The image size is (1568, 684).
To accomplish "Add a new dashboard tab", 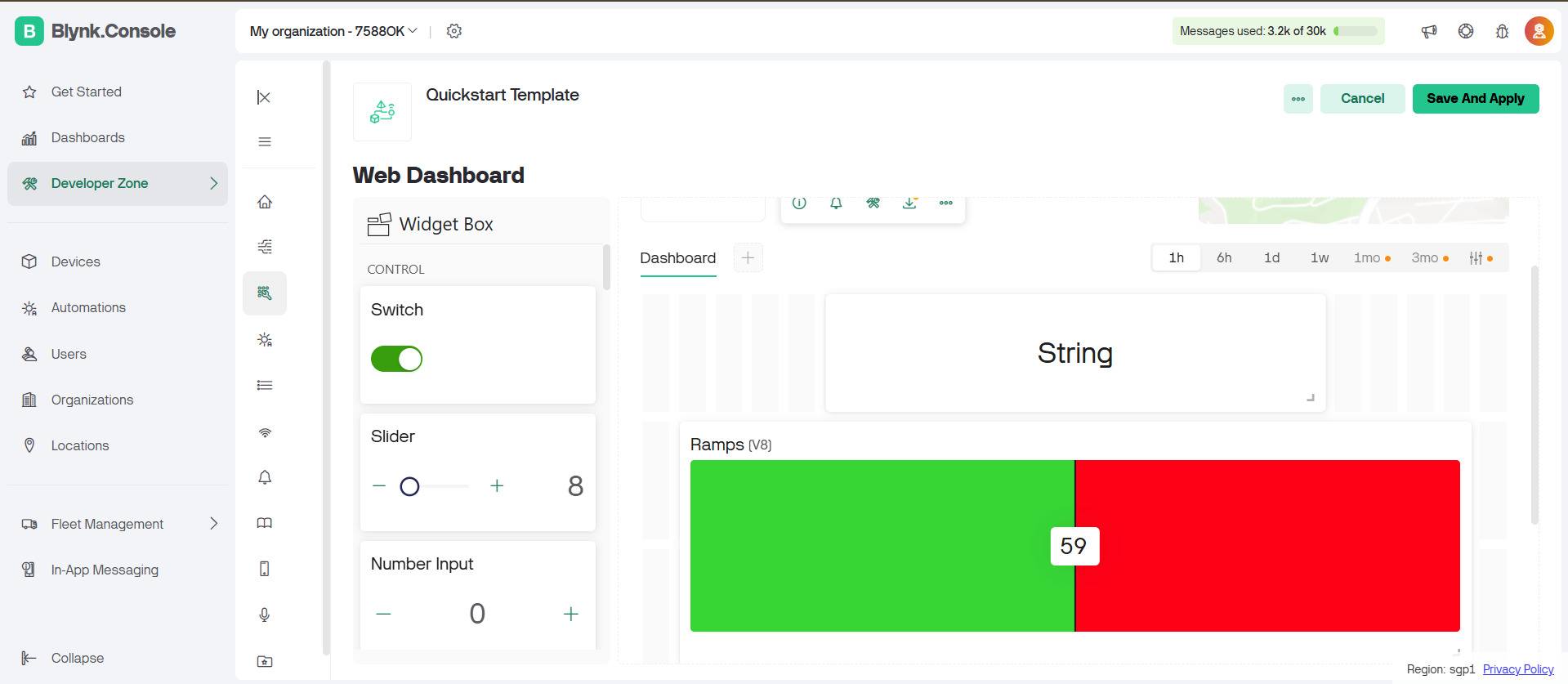I will [748, 257].
